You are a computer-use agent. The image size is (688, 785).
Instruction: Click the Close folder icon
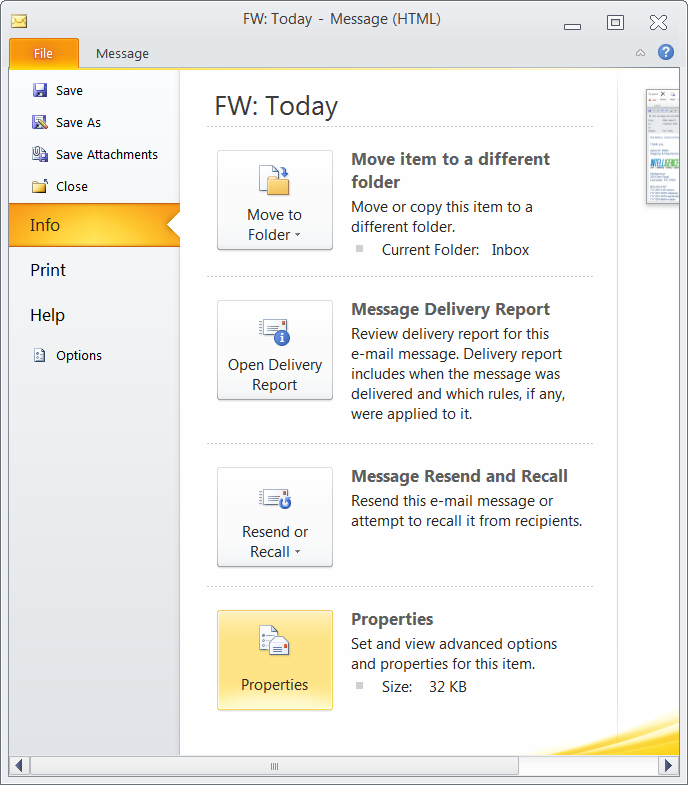tap(40, 186)
